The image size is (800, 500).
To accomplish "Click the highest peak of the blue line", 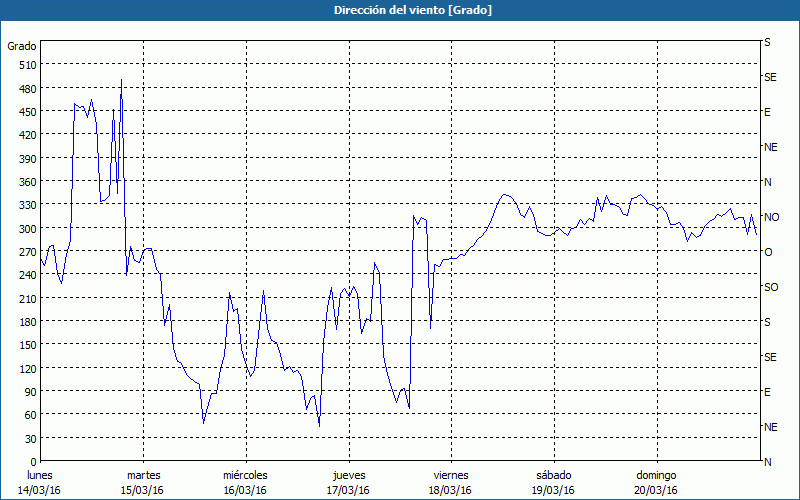I will pyautogui.click(x=121, y=81).
